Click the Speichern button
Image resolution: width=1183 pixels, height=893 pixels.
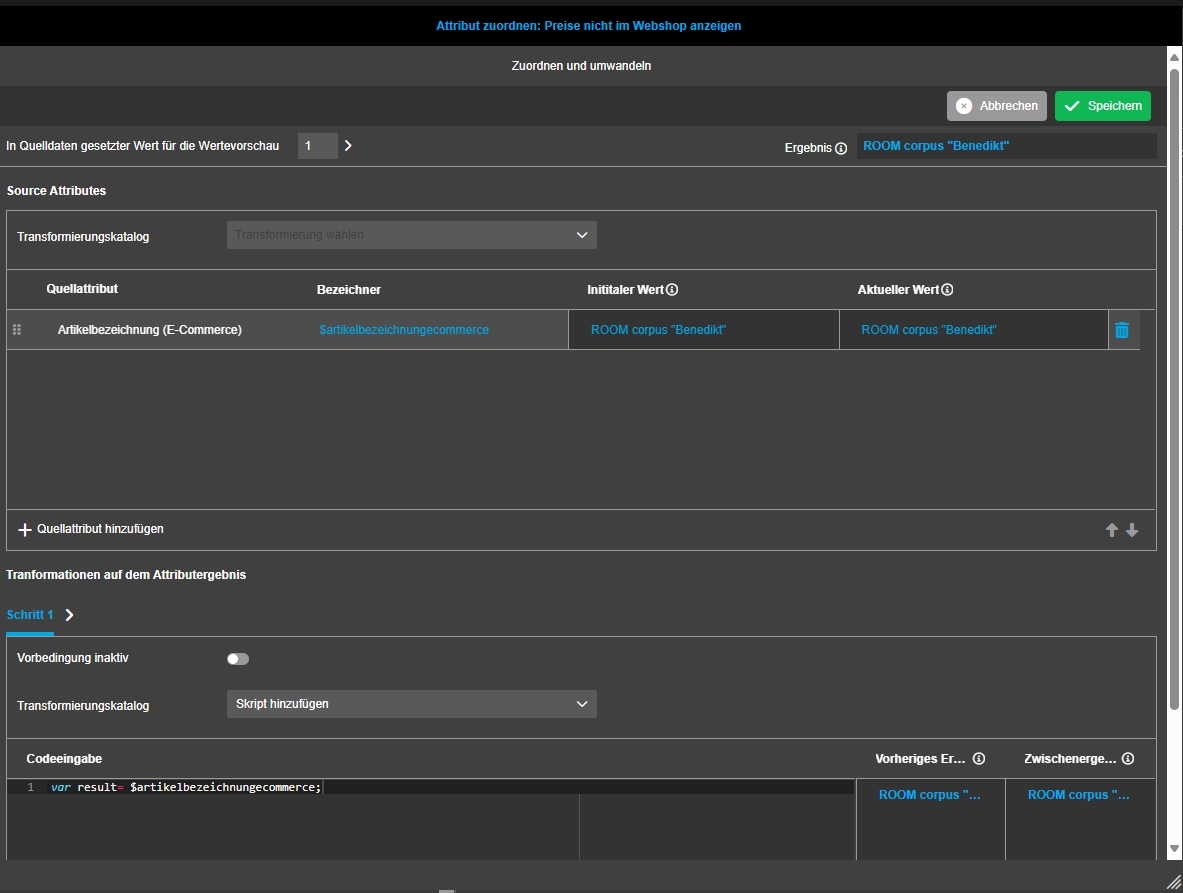click(x=1102, y=106)
